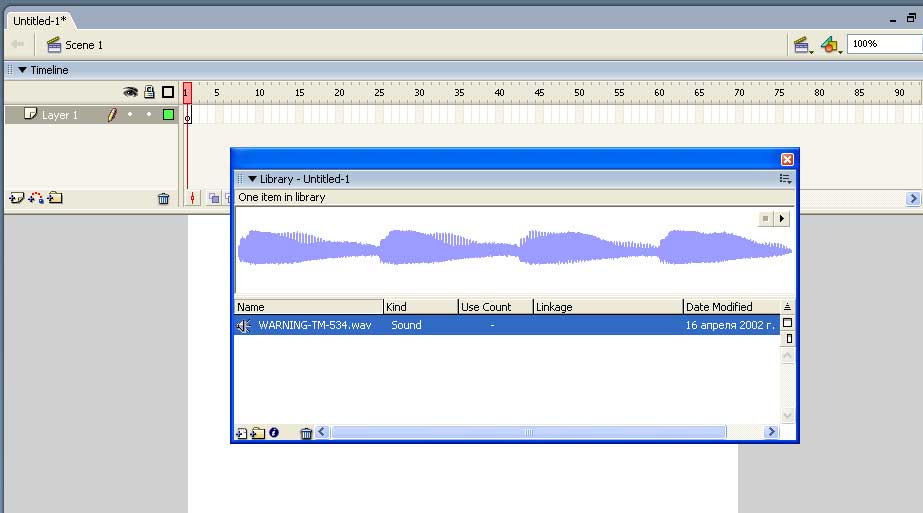Viewport: 923px width, 513px height.
Task: Toggle lock all layers padlock icon
Action: coord(150,92)
